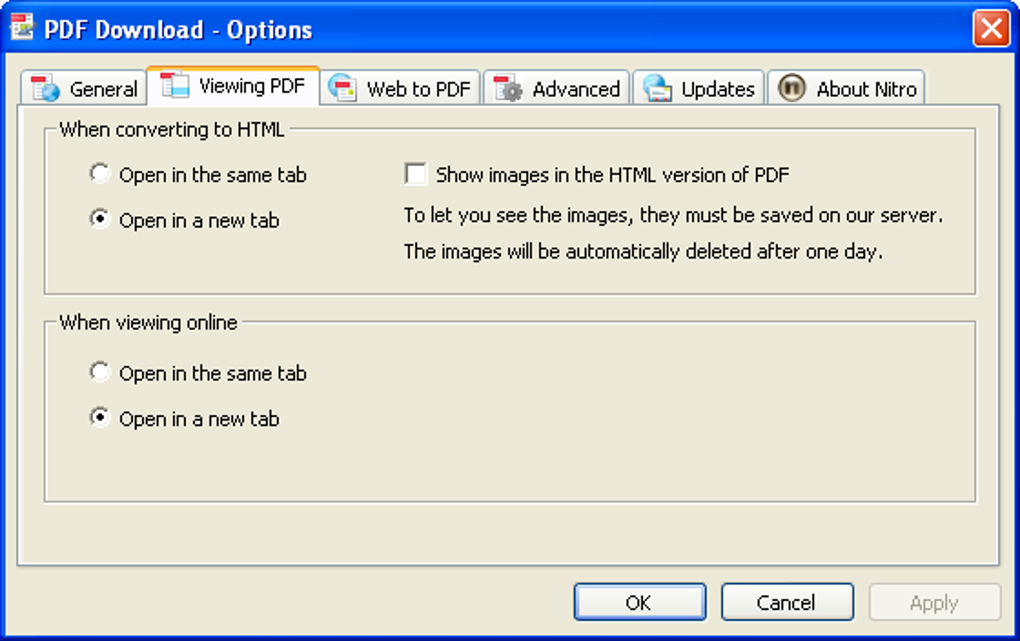Enable Show images in HTML version checkbox
Screen dimensions: 1020x641
click(x=415, y=174)
